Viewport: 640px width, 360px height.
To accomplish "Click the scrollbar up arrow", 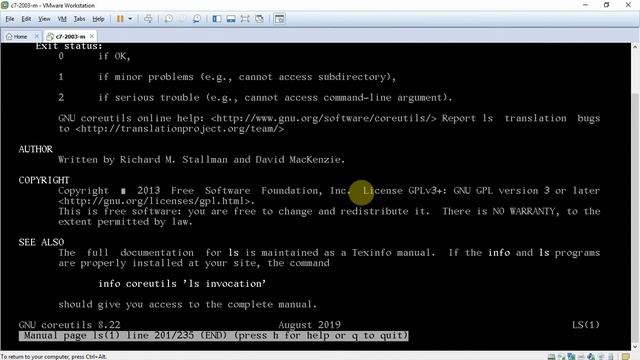I will tap(635, 47).
